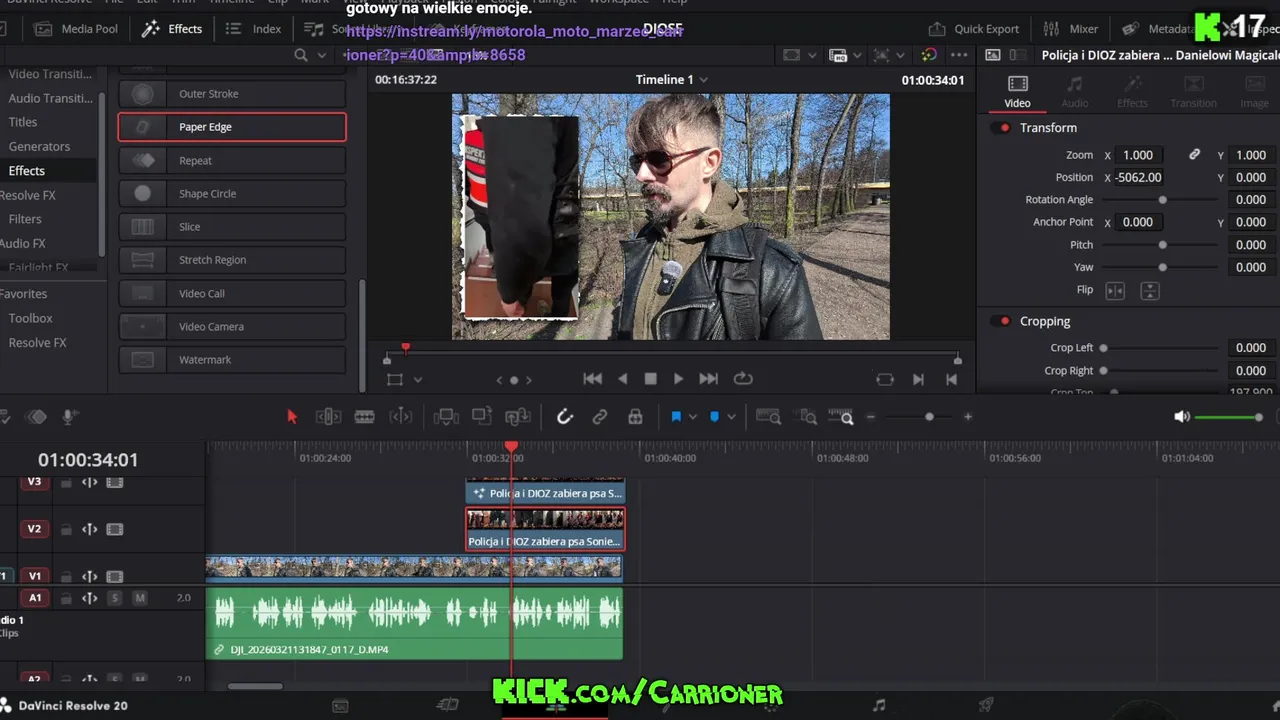Screen dimensions: 1280x720
Task: Click the color bypass icon above viewer
Action: coord(929,55)
